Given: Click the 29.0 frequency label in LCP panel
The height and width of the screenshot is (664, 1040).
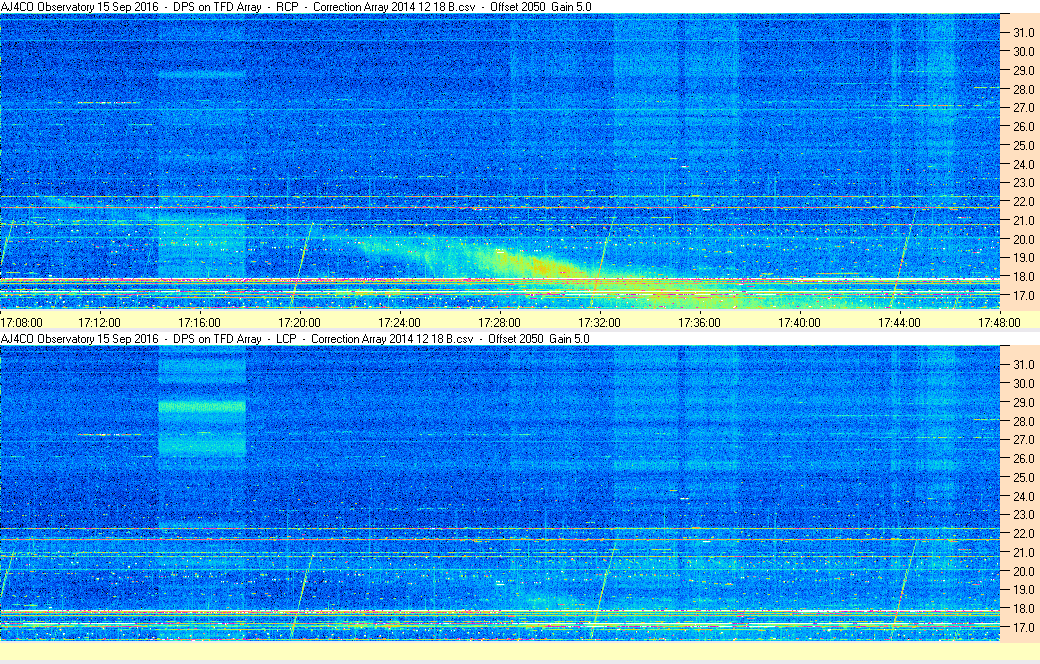Looking at the screenshot, I should (1023, 403).
